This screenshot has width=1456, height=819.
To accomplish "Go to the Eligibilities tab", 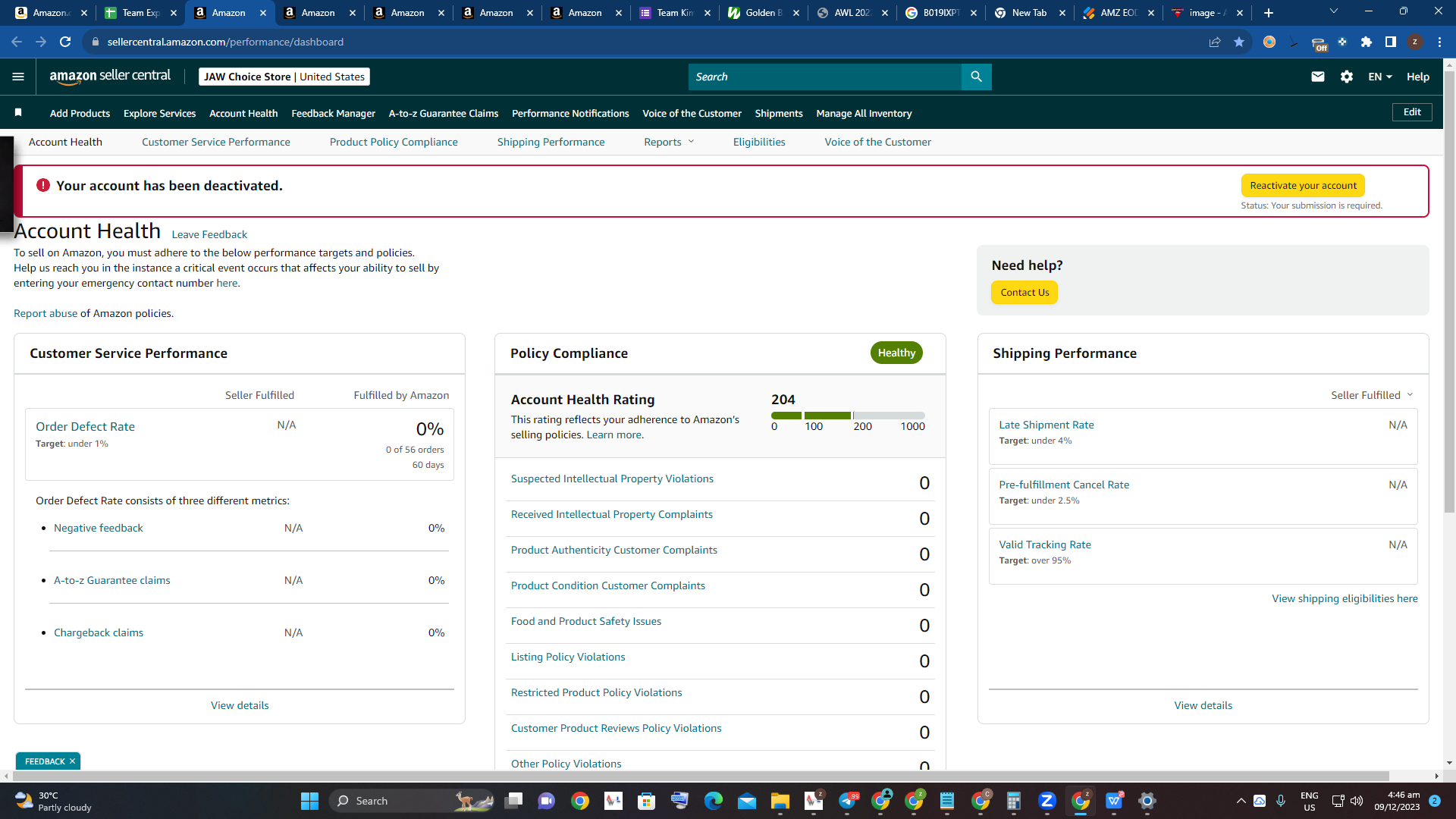I will tap(759, 142).
